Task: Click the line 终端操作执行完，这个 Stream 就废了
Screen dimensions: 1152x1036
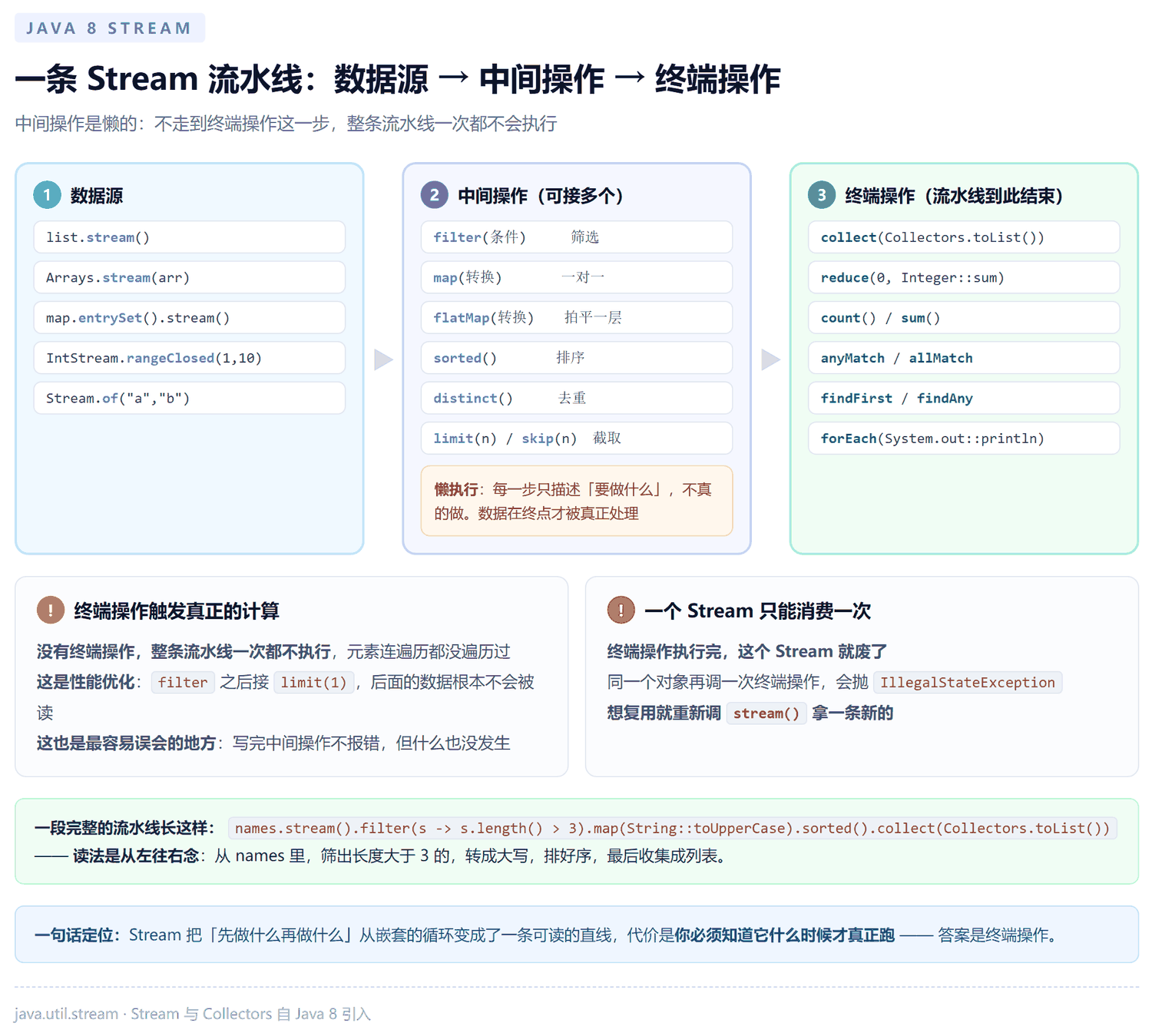Action: [x=746, y=652]
